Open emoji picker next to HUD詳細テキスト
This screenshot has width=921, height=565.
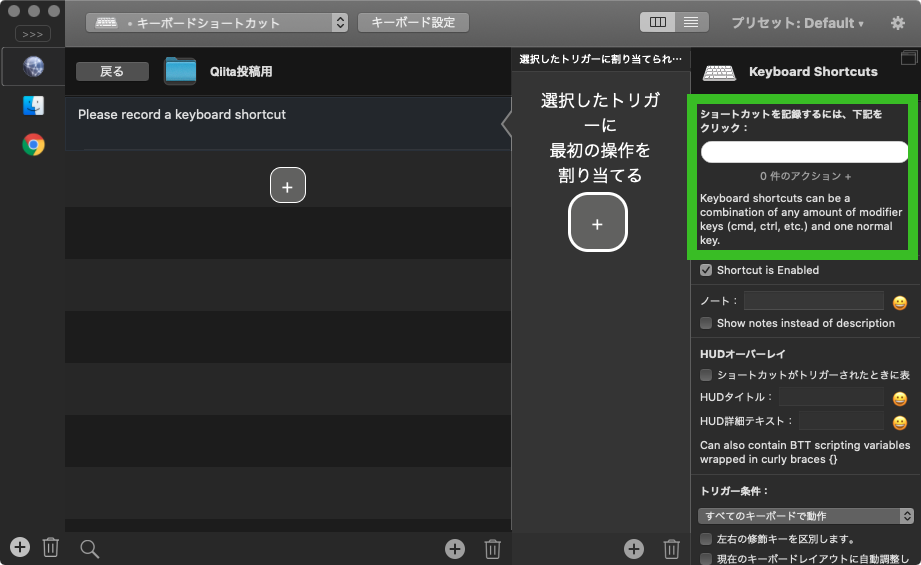coord(900,423)
